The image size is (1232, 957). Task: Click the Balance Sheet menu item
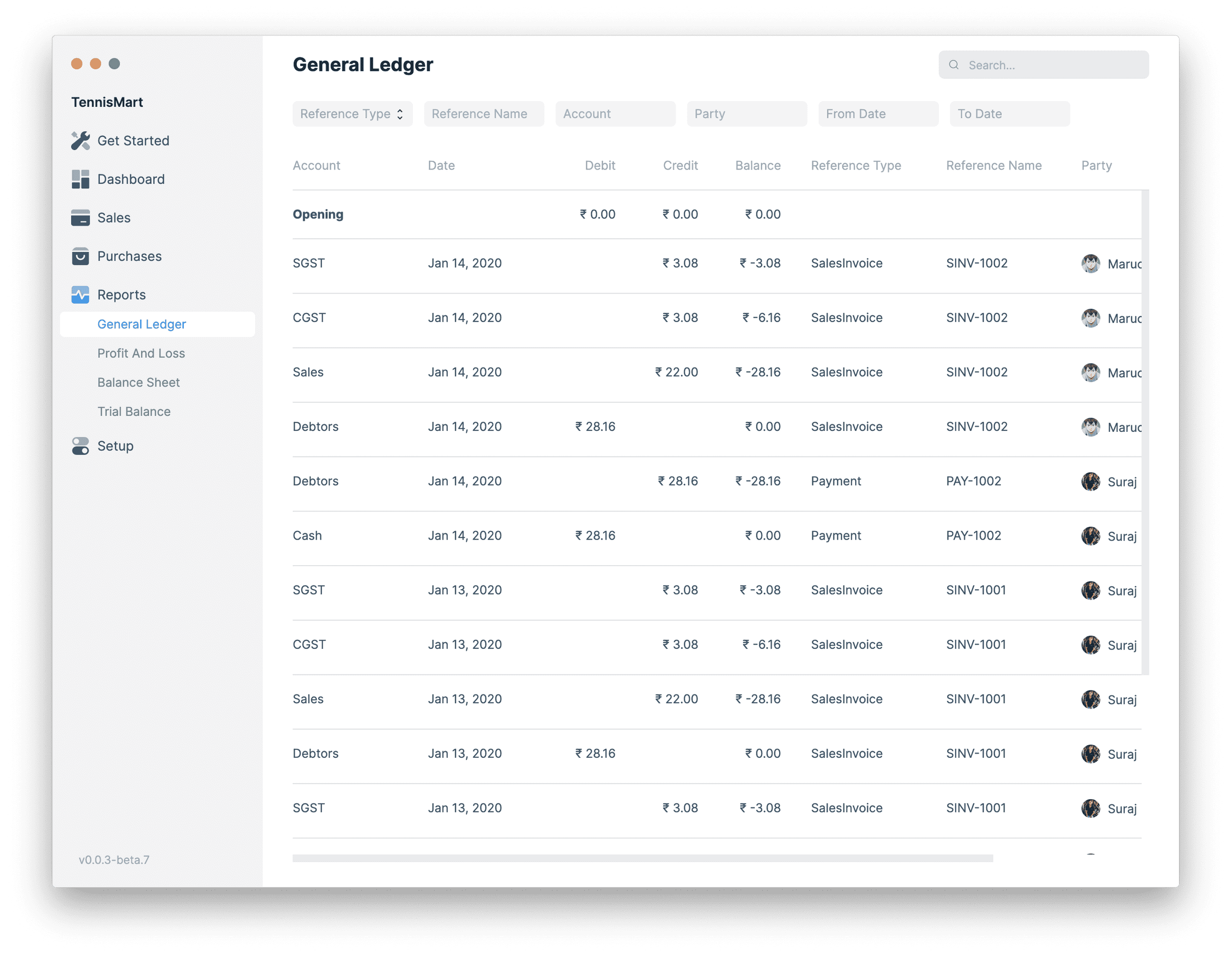(x=134, y=381)
